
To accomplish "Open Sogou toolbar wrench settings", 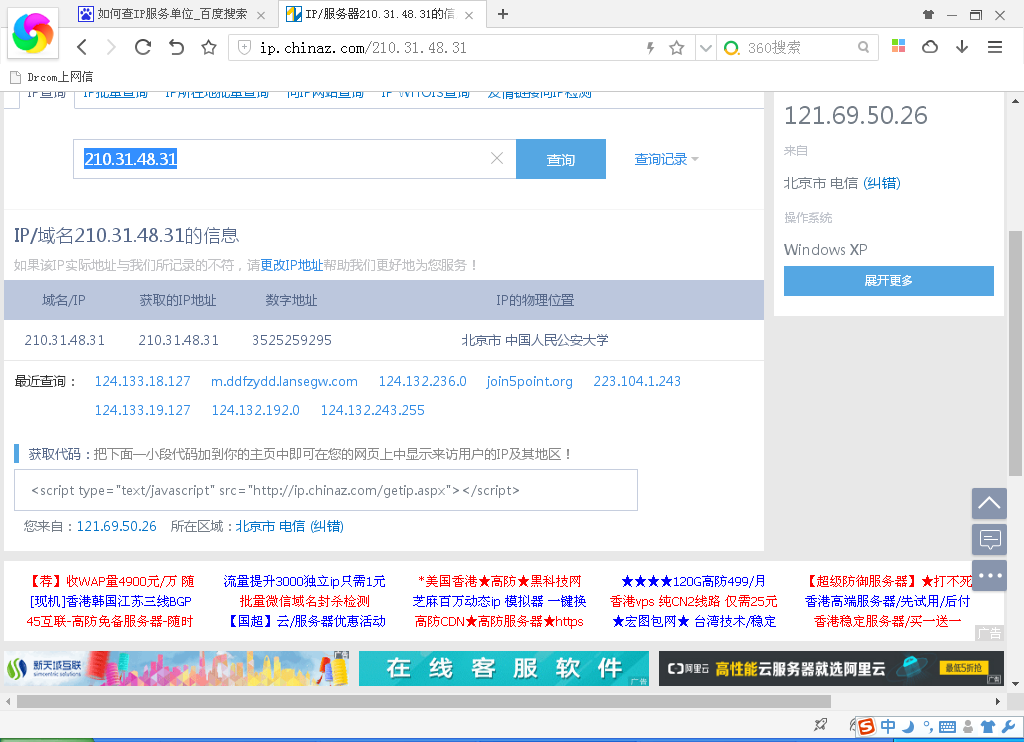I will click(x=1008, y=726).
